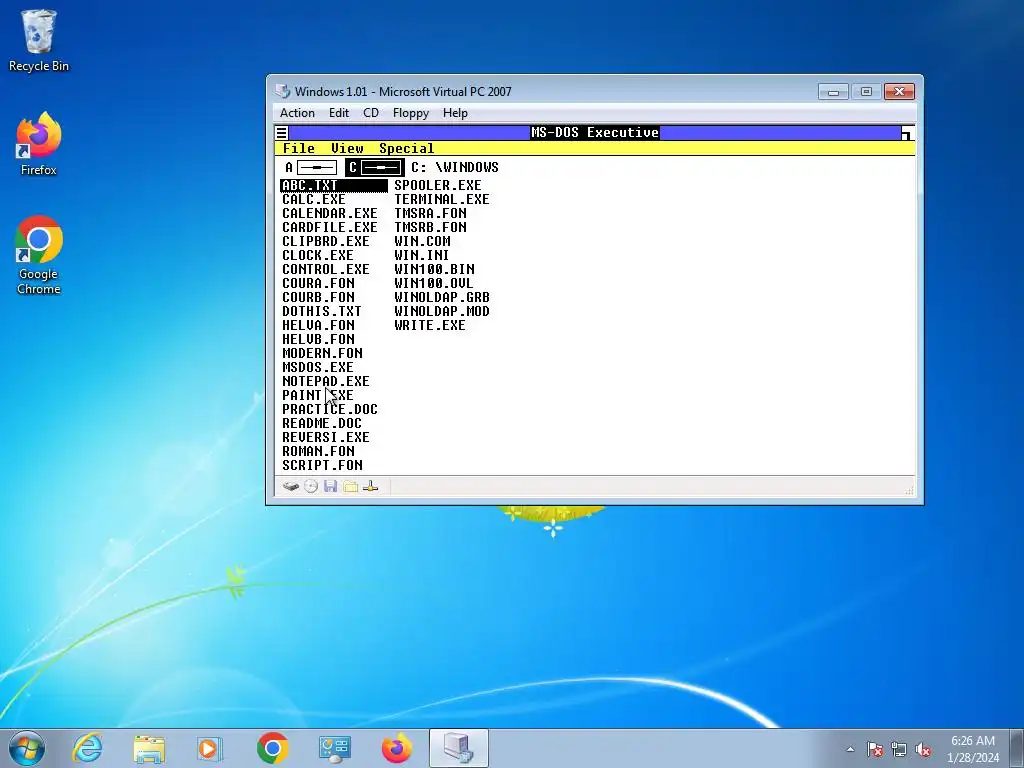Viewport: 1024px width, 768px height.
Task: Select drive C icon
Action: click(374, 168)
